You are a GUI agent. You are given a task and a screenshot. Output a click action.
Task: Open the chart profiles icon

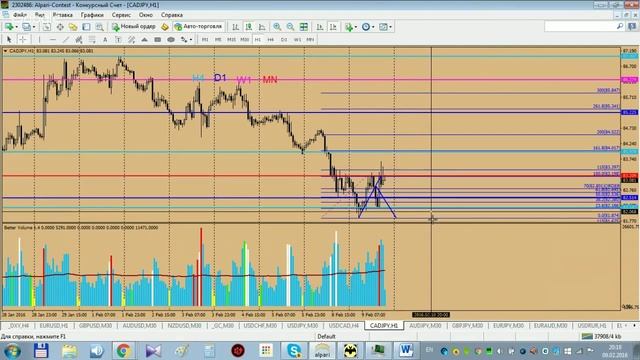click(x=26, y=27)
